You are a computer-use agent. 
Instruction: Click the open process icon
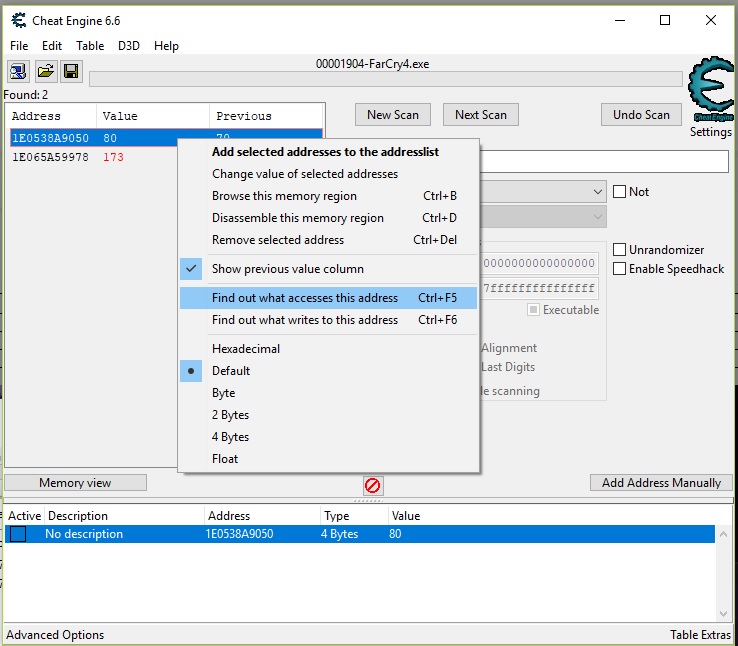(19, 71)
